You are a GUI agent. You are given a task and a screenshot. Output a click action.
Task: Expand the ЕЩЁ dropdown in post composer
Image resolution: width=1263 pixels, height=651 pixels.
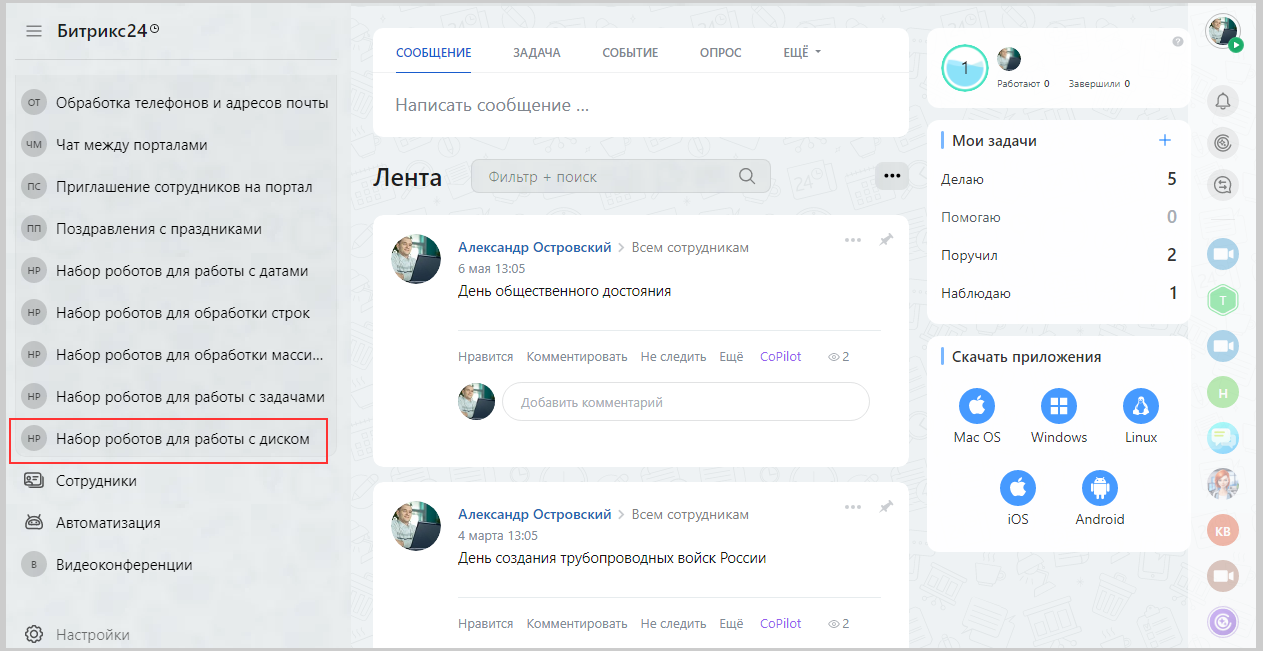[801, 53]
